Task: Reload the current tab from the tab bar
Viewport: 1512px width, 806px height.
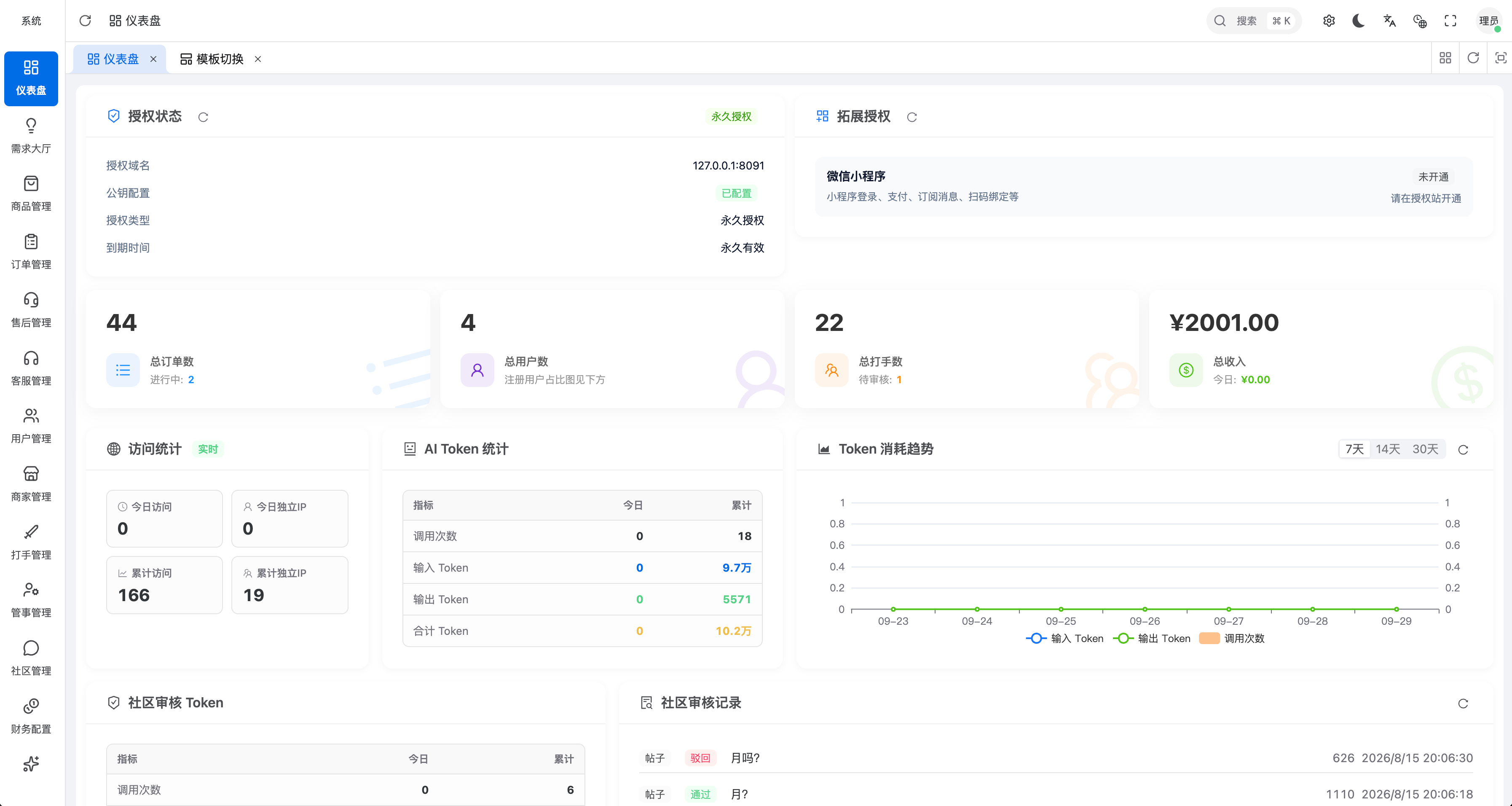Action: 1473,57
